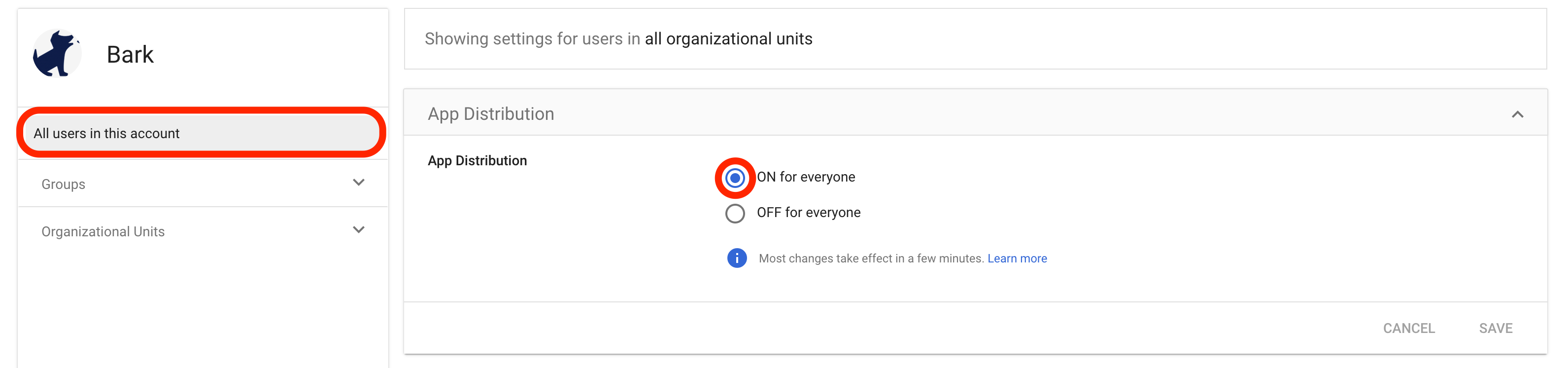The image size is (1568, 368).
Task: Click the ON for everyone label
Action: 806,177
